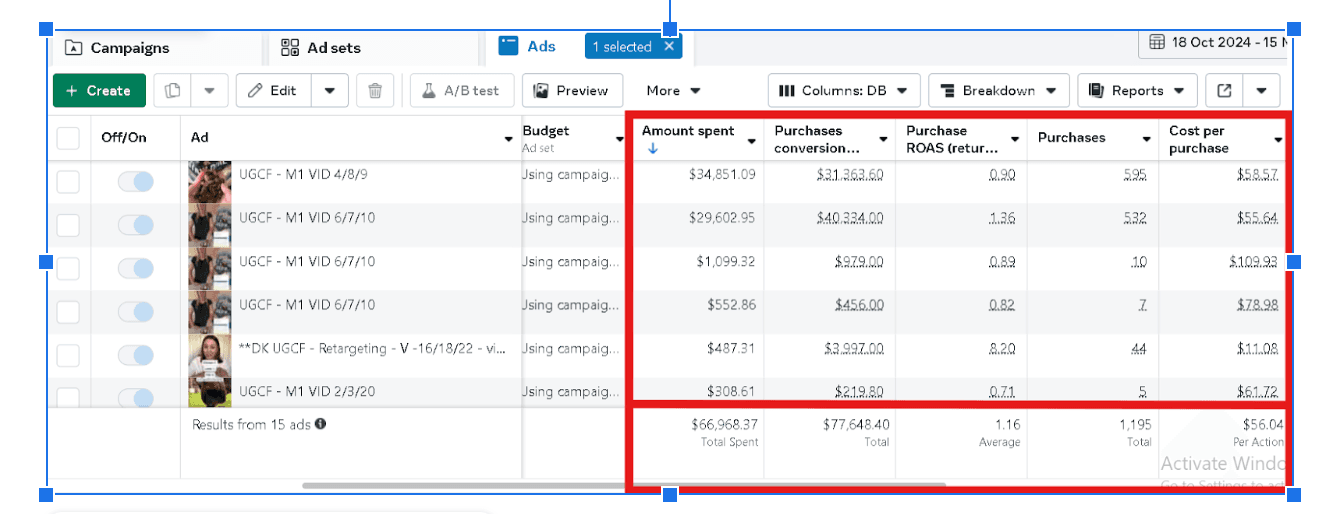Open the Amount spent column dropdown arrow
Viewport: 1338px width, 514px height.
pos(751,140)
